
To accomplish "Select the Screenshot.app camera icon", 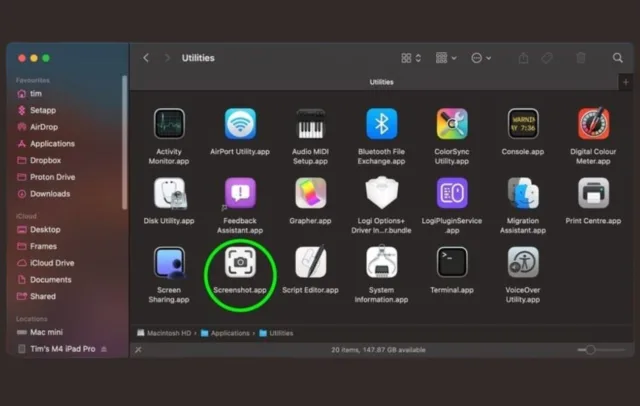I will click(240, 262).
